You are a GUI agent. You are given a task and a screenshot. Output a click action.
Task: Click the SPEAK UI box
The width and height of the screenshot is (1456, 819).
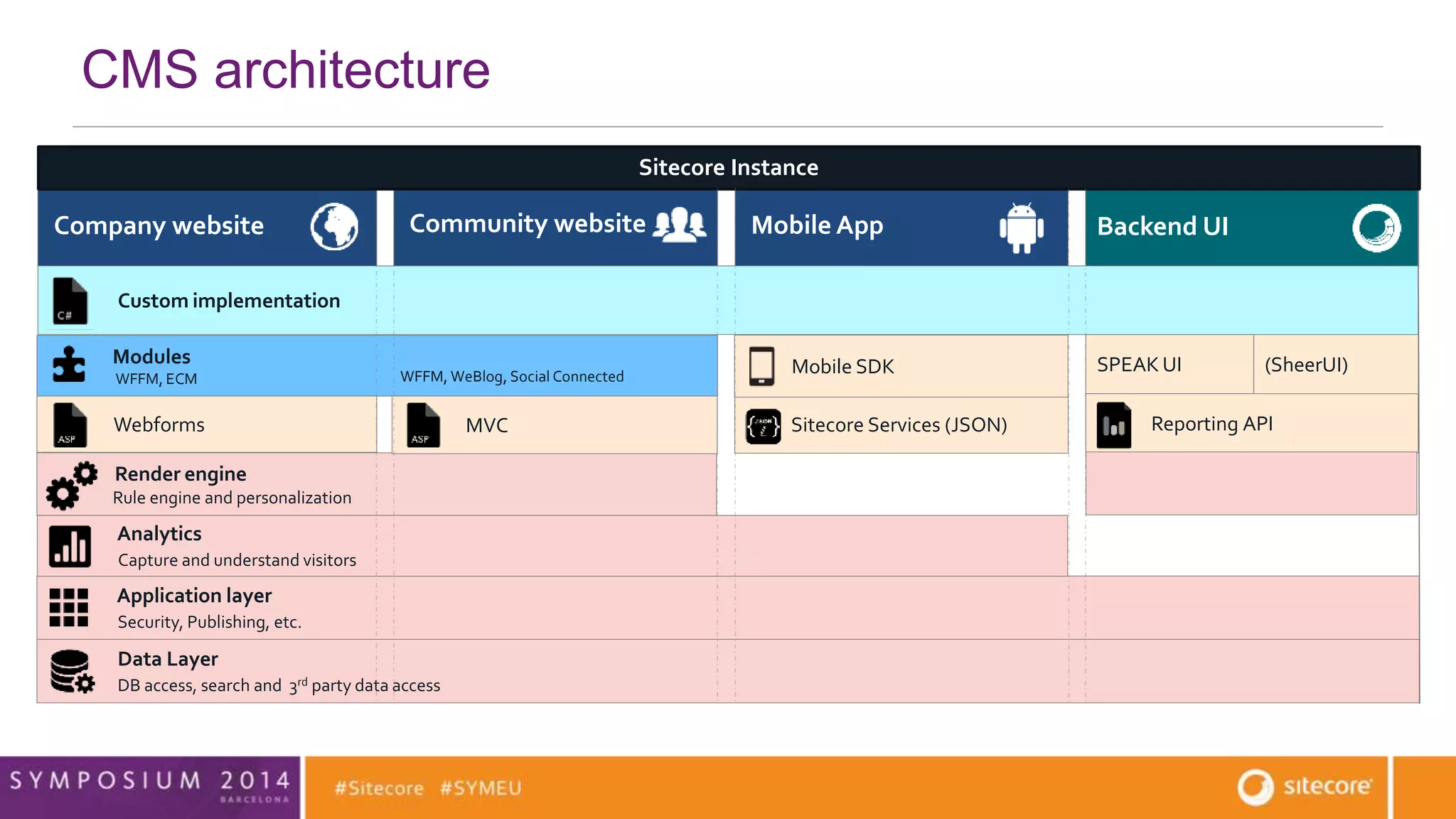1169,364
